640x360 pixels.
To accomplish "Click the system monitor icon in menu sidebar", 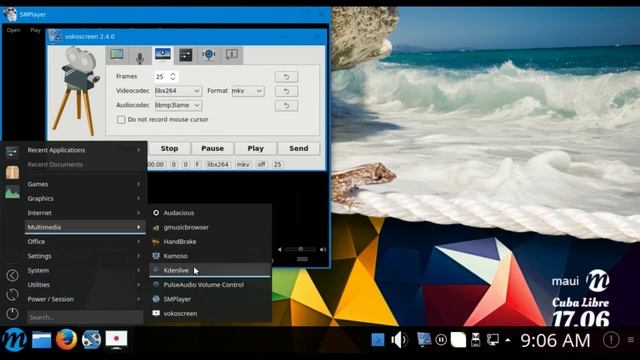I will 12,192.
